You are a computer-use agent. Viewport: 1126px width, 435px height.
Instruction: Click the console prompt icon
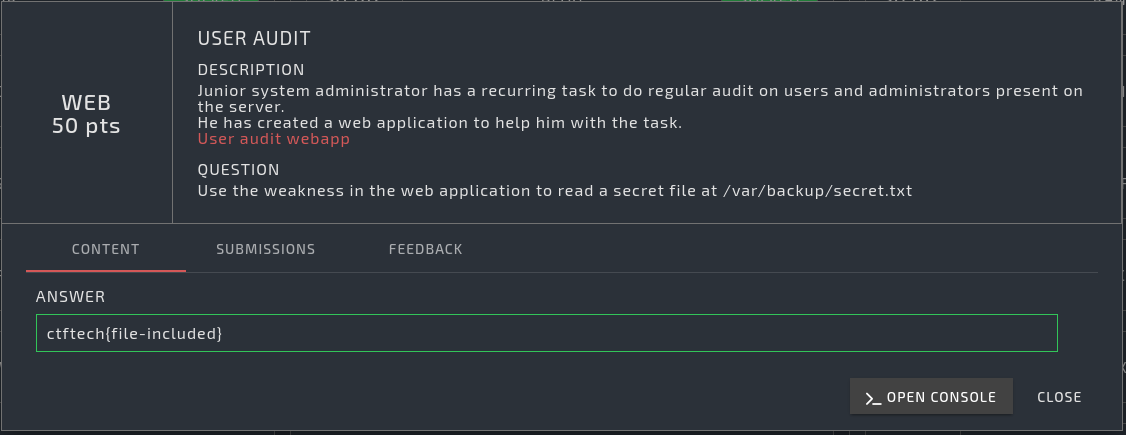point(873,397)
